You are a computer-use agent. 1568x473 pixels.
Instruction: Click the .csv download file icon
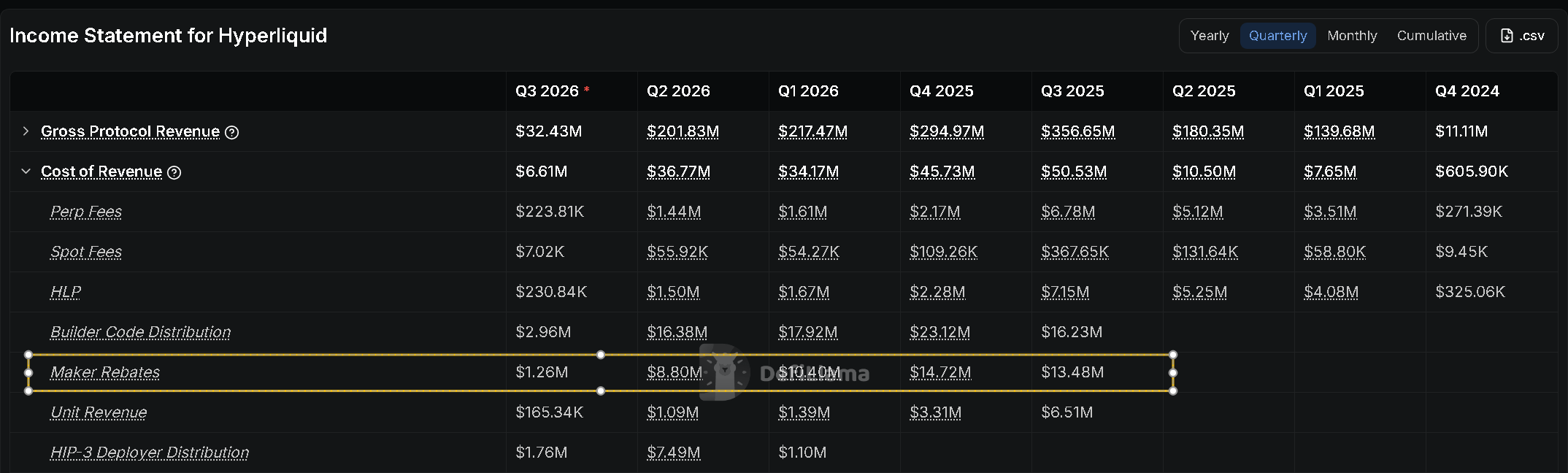[1507, 36]
